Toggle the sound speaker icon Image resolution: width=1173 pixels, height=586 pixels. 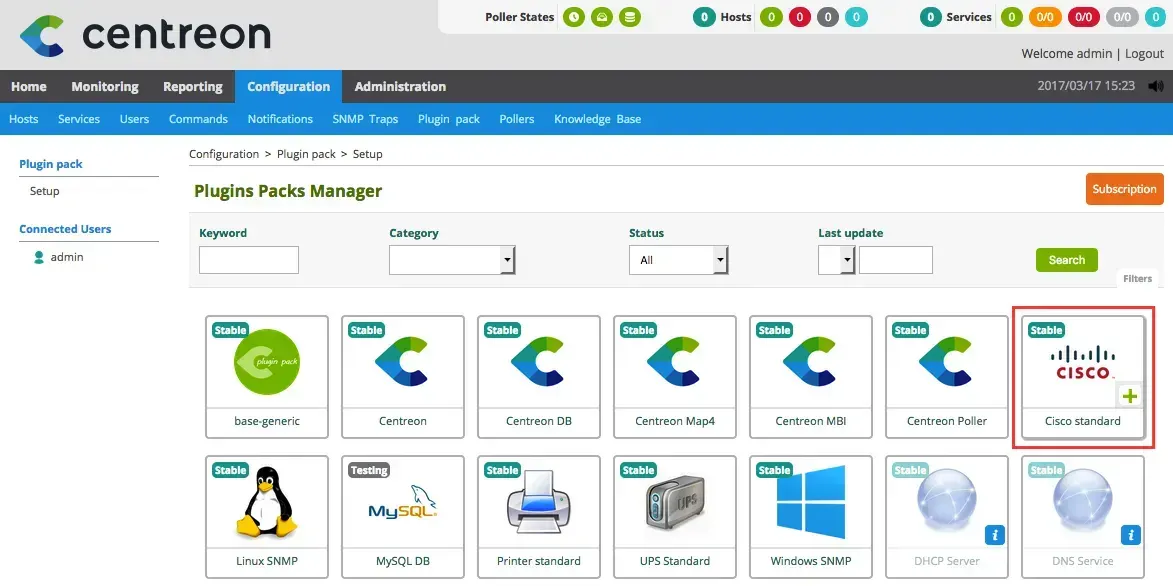coord(1156,86)
